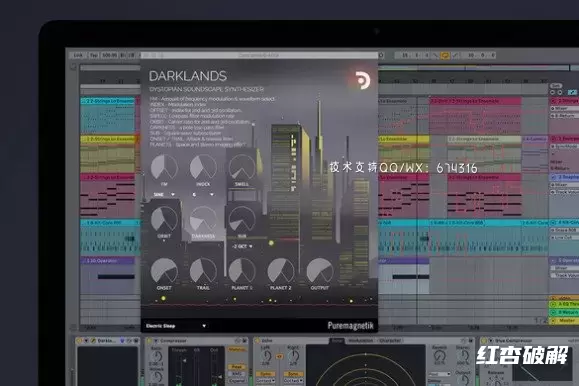Toggle the Echo device activator button
This screenshot has width=579, height=386.
coord(257,341)
